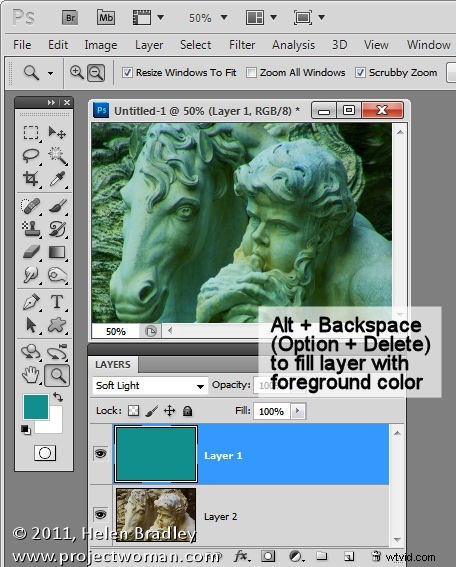Add a layer style with fx icon
This screenshot has height=567, width=456.
242,556
